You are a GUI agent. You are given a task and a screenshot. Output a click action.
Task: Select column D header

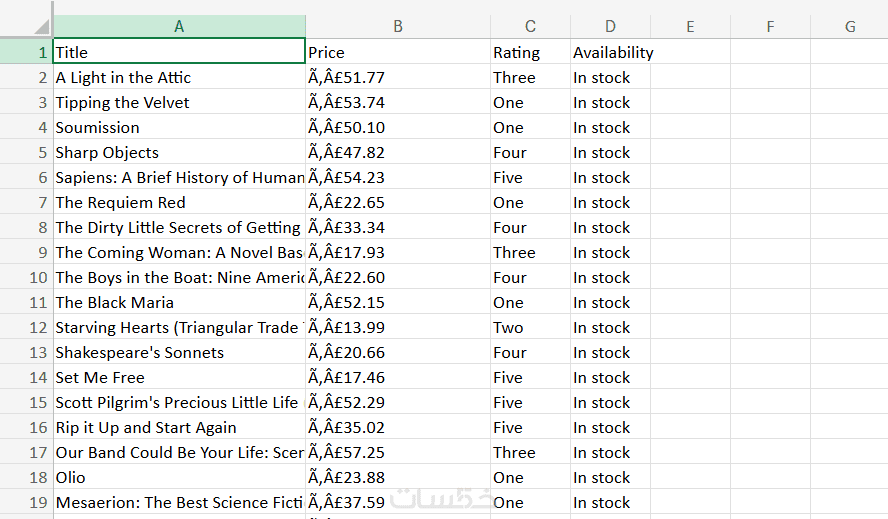[610, 27]
